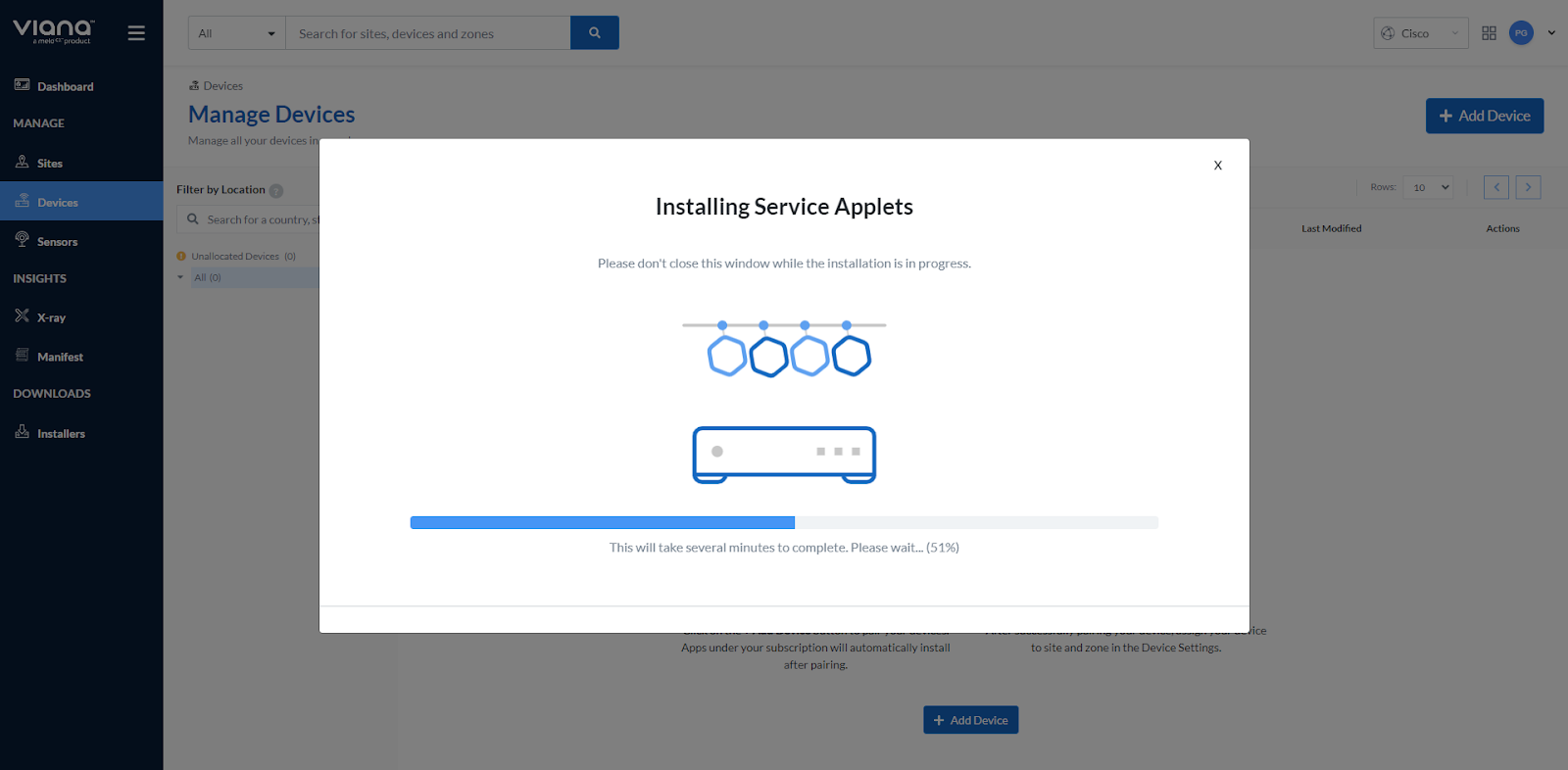Open Dashboard from the sidebar
This screenshot has width=1568, height=770.
pyautogui.click(x=65, y=86)
